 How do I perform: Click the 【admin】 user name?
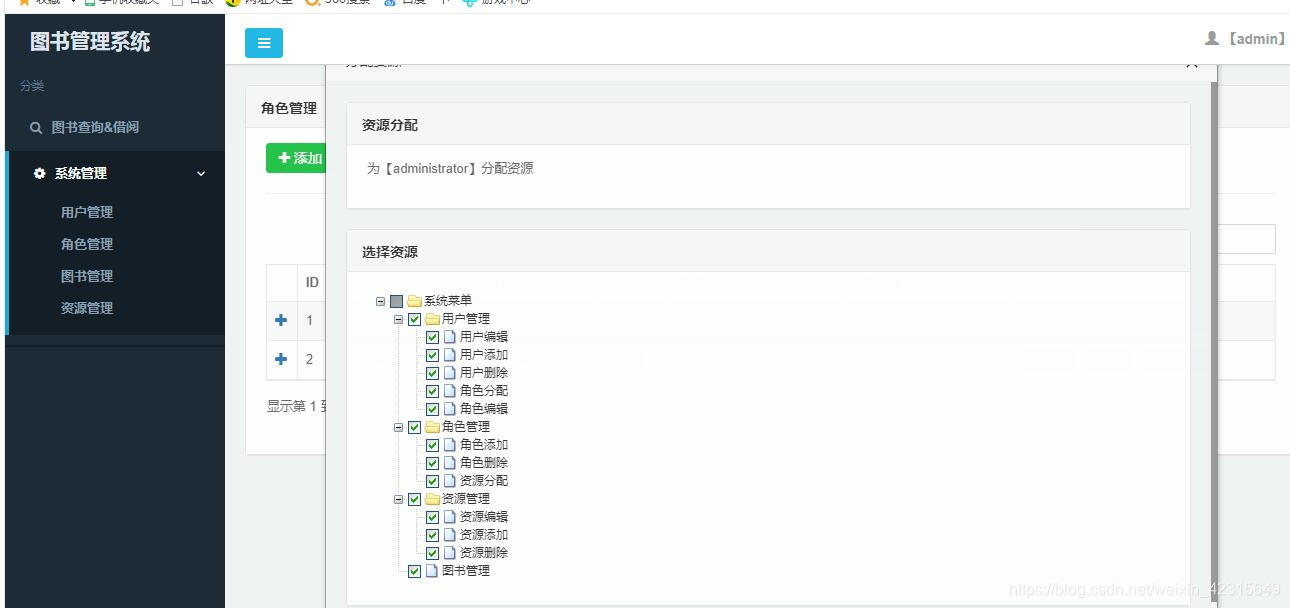pos(1257,39)
